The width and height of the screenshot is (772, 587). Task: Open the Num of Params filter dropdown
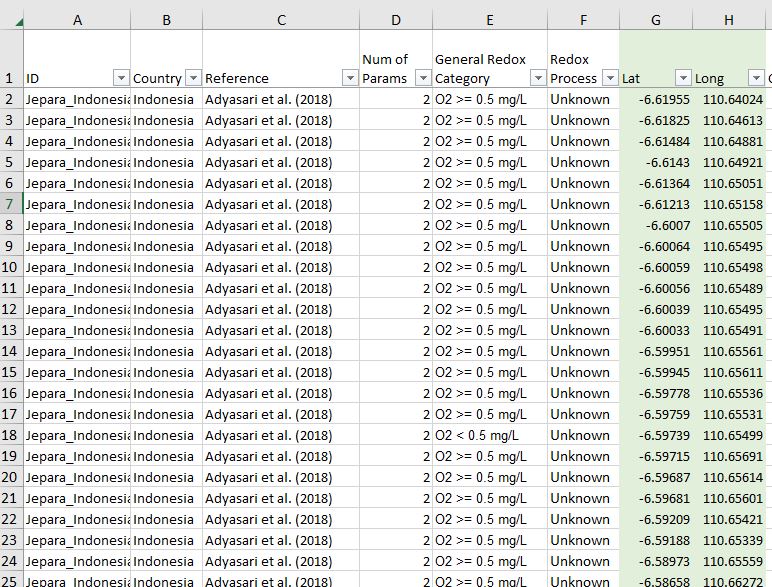tap(423, 78)
